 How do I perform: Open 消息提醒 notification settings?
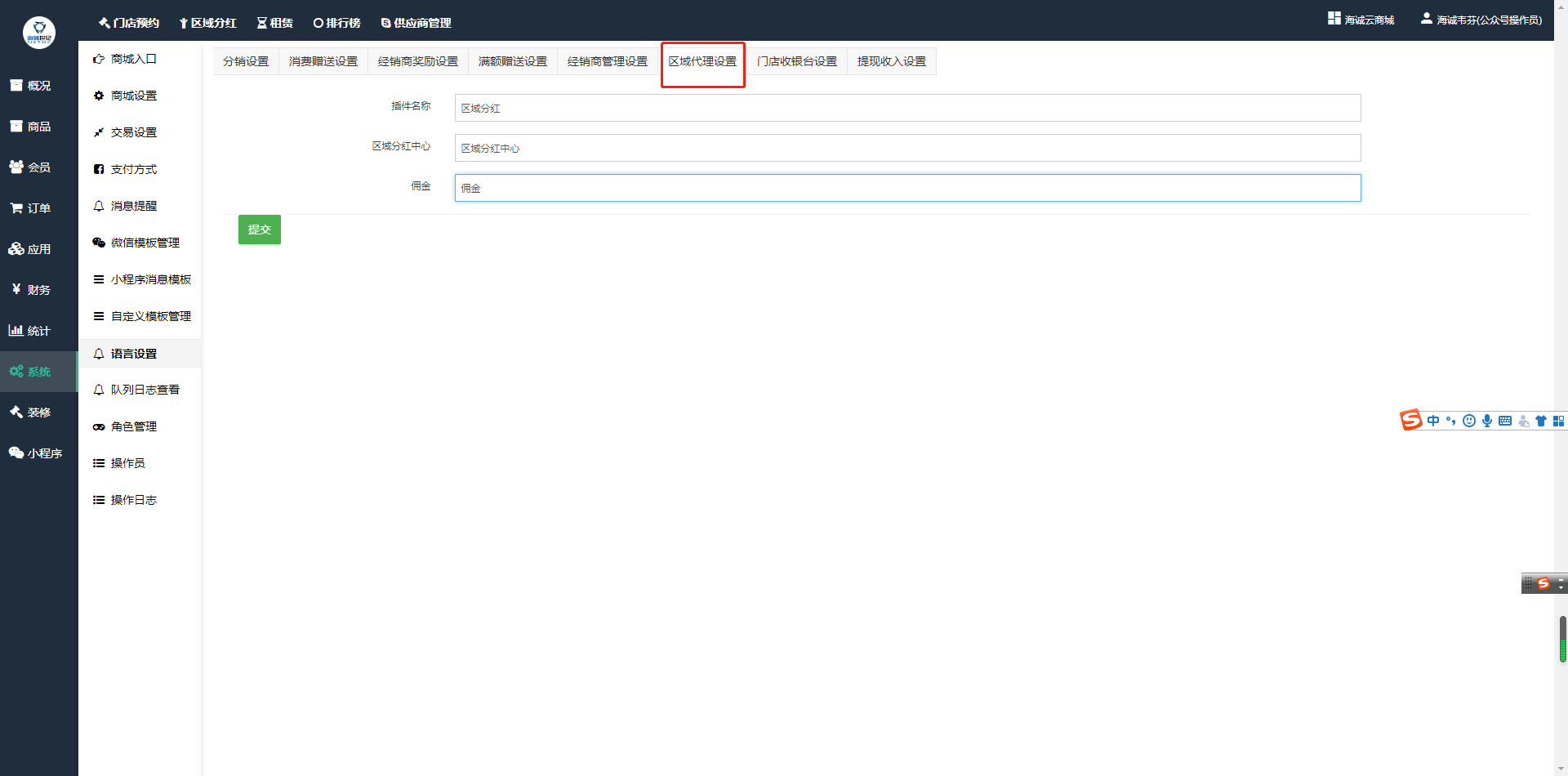click(x=125, y=206)
